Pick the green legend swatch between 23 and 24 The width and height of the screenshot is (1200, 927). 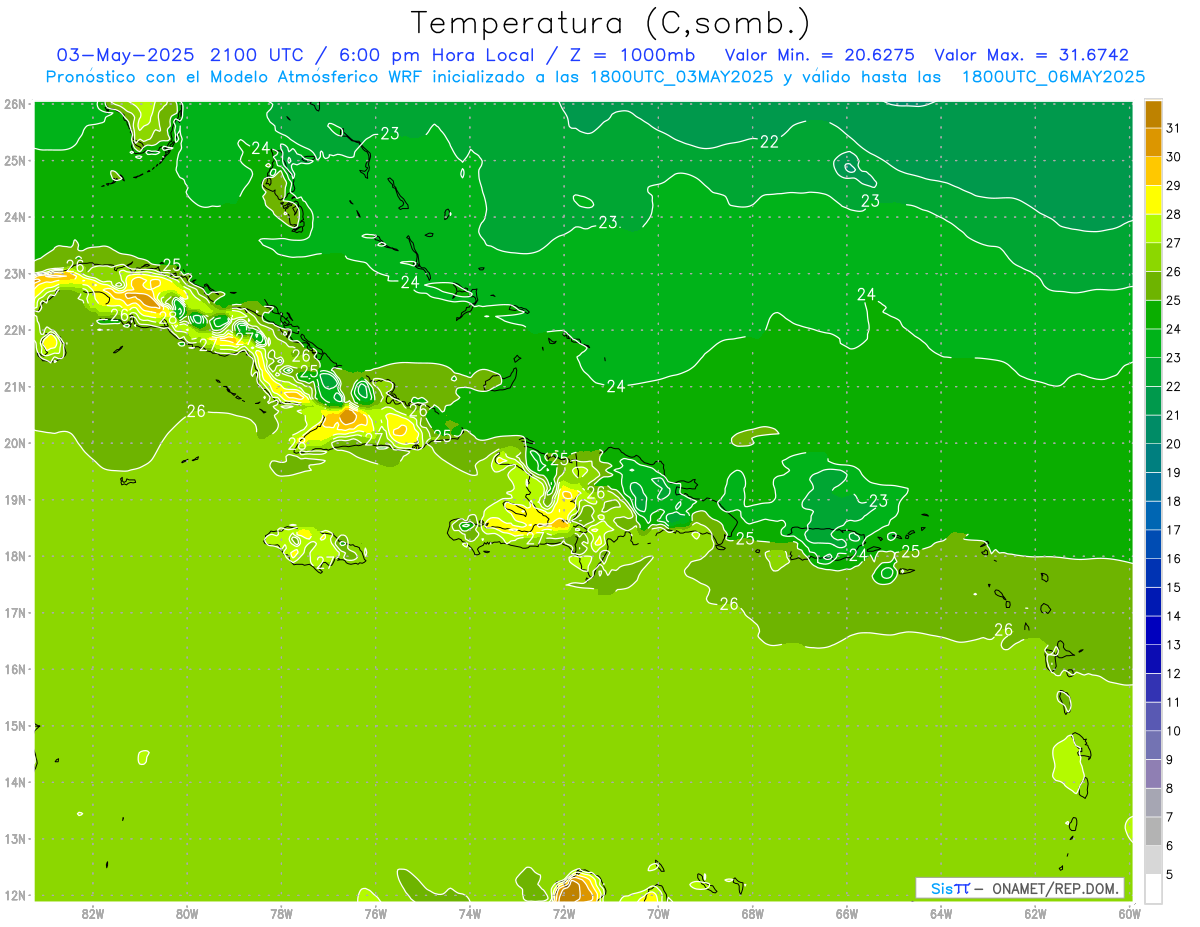point(1153,344)
